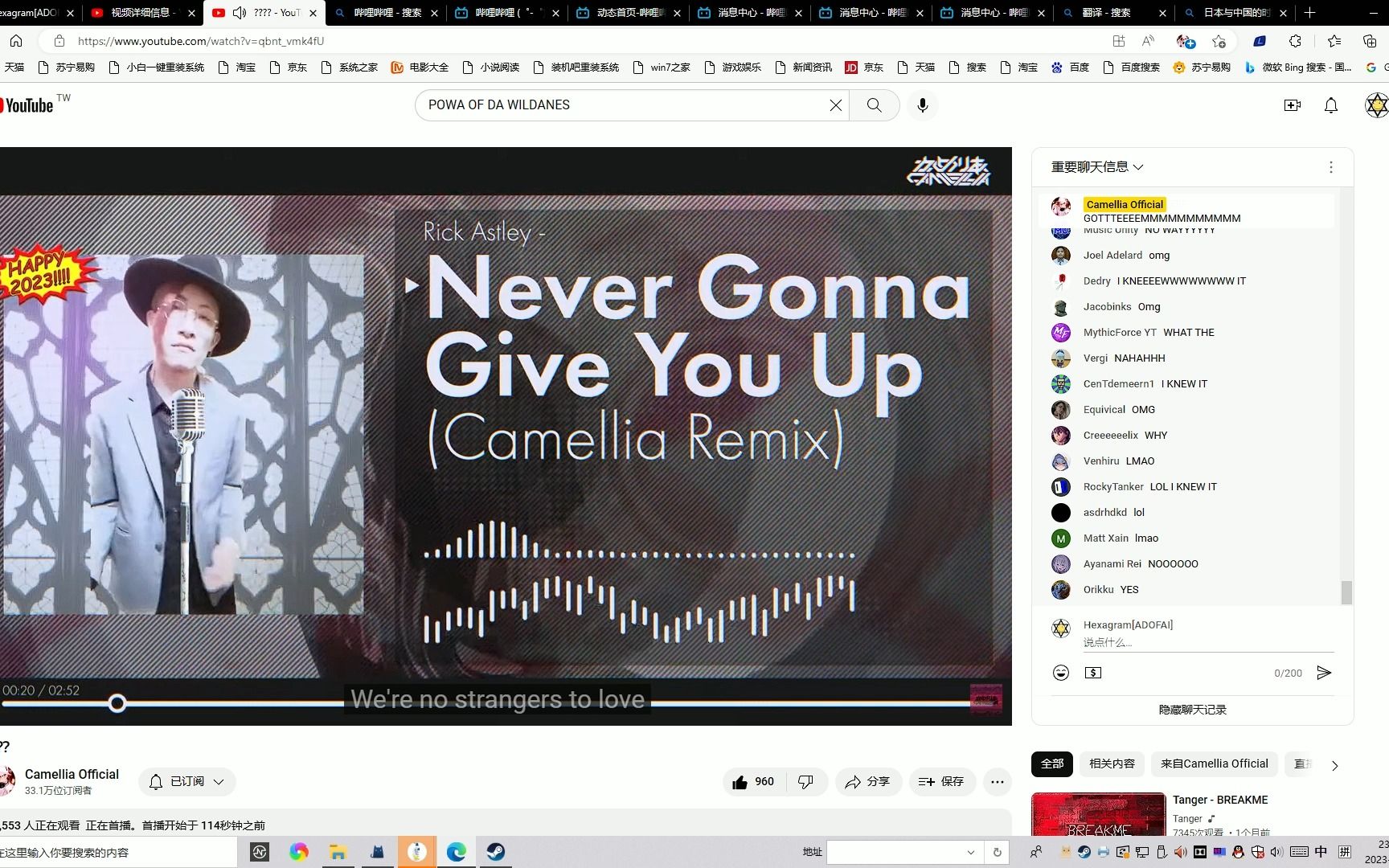
Task: Open the create video camera icon
Action: (1293, 105)
